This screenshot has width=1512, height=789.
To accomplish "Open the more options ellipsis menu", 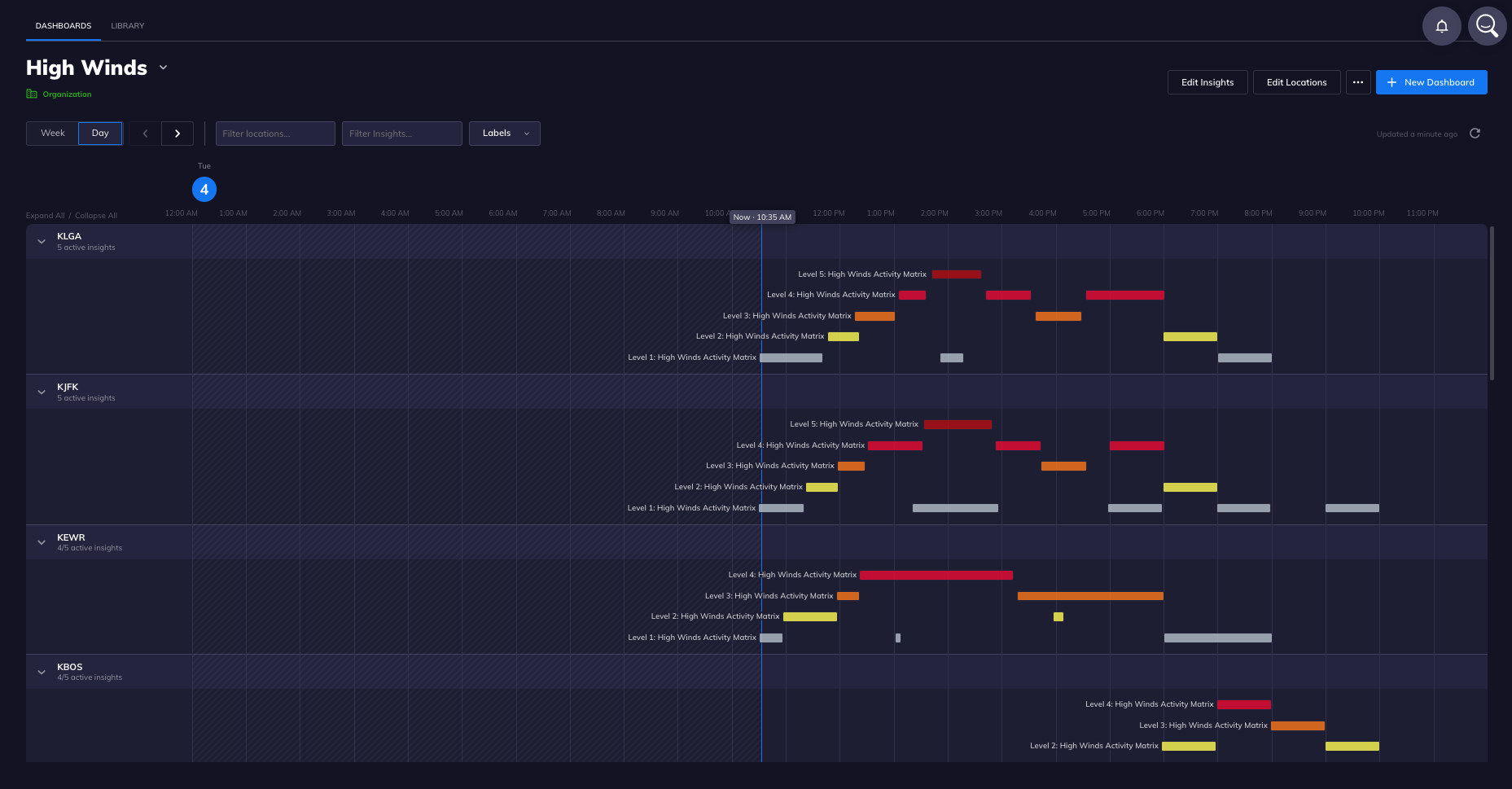I will 1358,81.
